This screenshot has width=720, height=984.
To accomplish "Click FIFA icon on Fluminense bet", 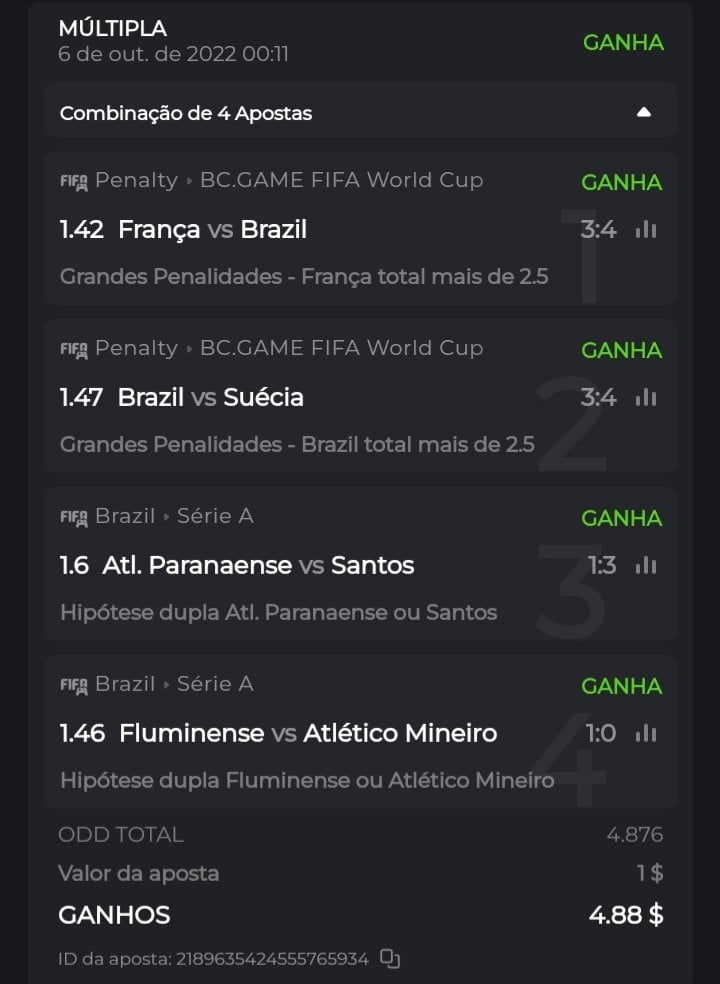I will (x=74, y=686).
